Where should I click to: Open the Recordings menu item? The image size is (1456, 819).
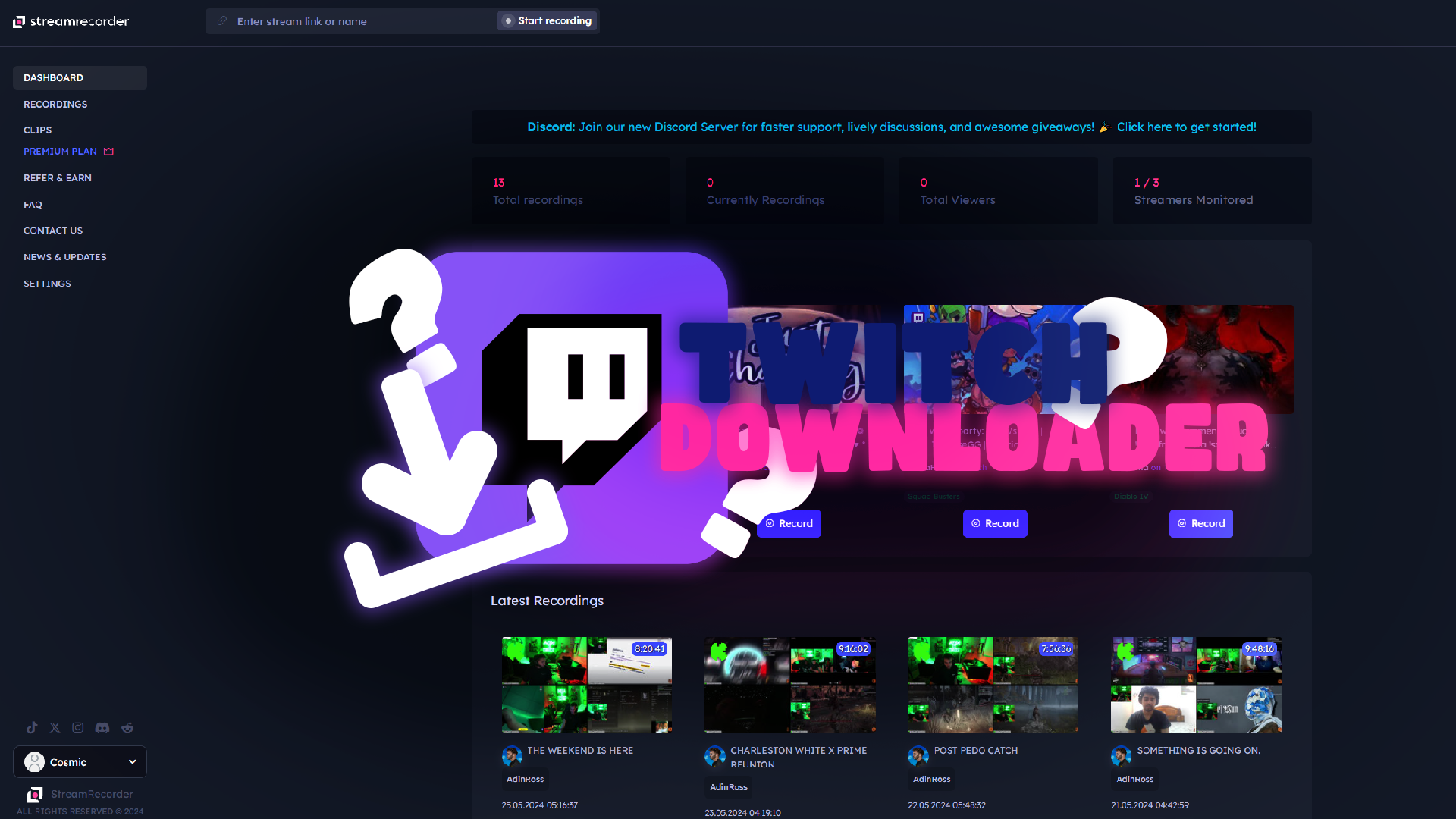[x=55, y=105]
